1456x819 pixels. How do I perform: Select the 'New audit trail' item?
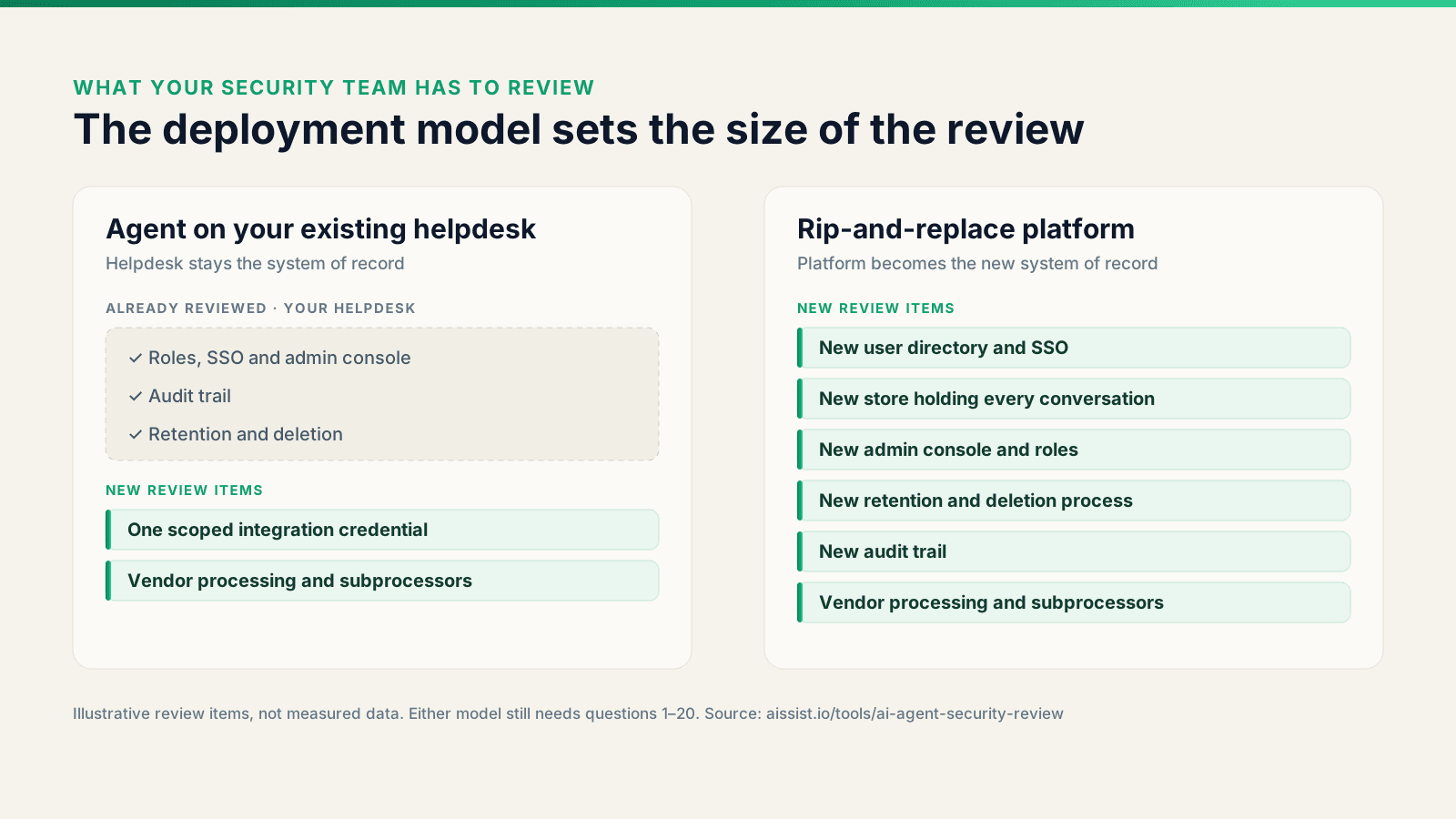click(x=1074, y=551)
